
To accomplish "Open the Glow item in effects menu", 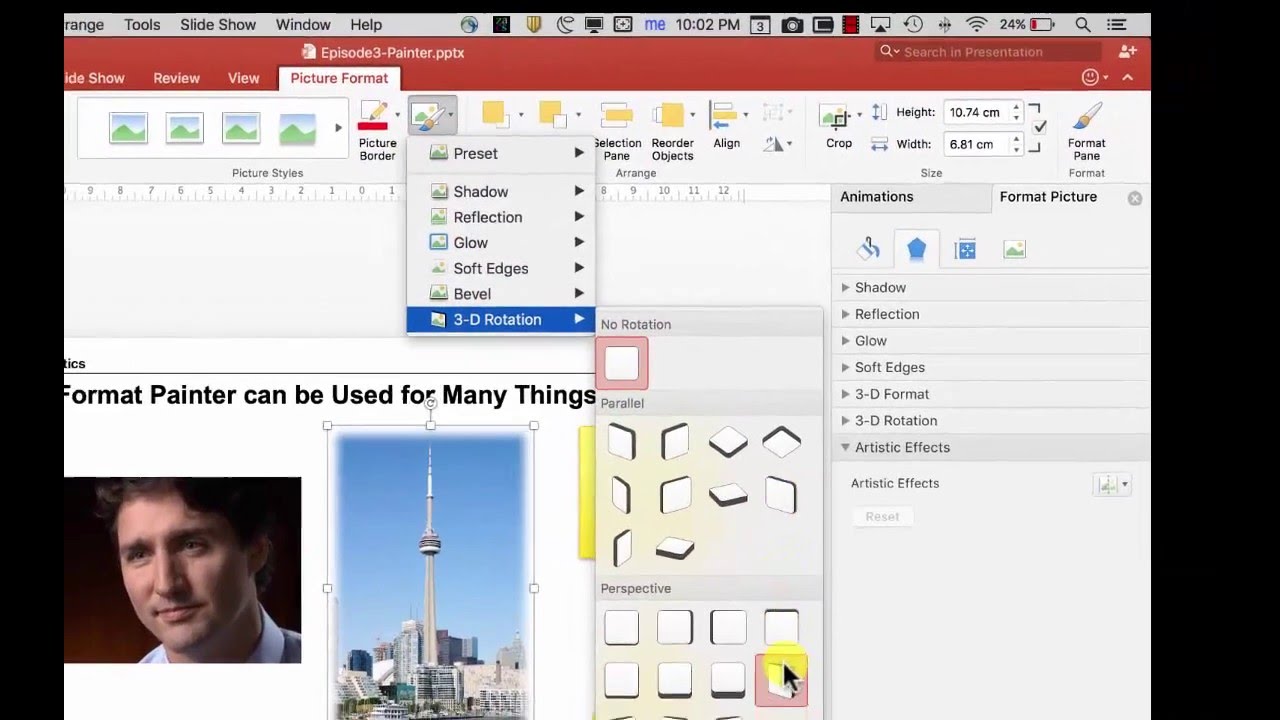I will (500, 242).
